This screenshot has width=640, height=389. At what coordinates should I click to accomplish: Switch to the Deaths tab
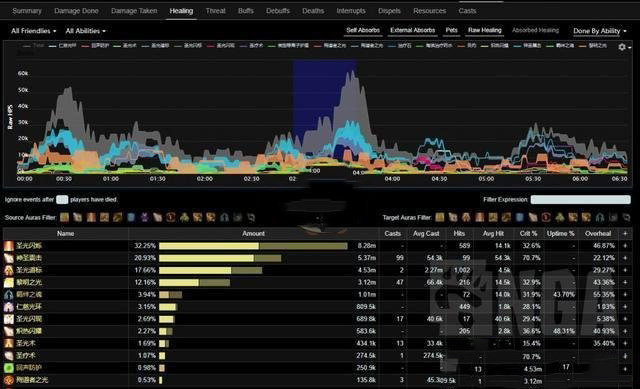tap(313, 11)
